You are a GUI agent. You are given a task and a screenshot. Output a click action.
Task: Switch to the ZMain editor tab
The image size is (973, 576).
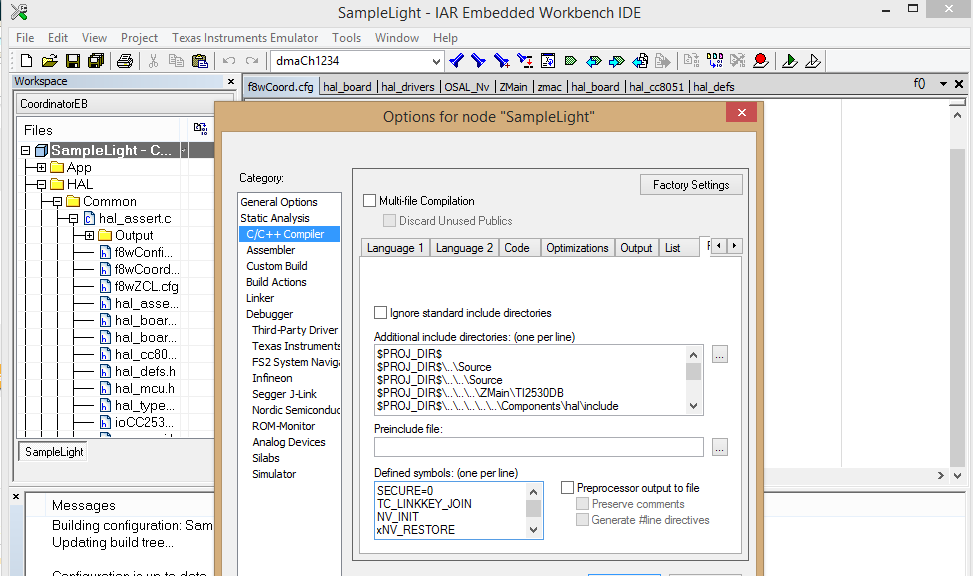tap(513, 87)
